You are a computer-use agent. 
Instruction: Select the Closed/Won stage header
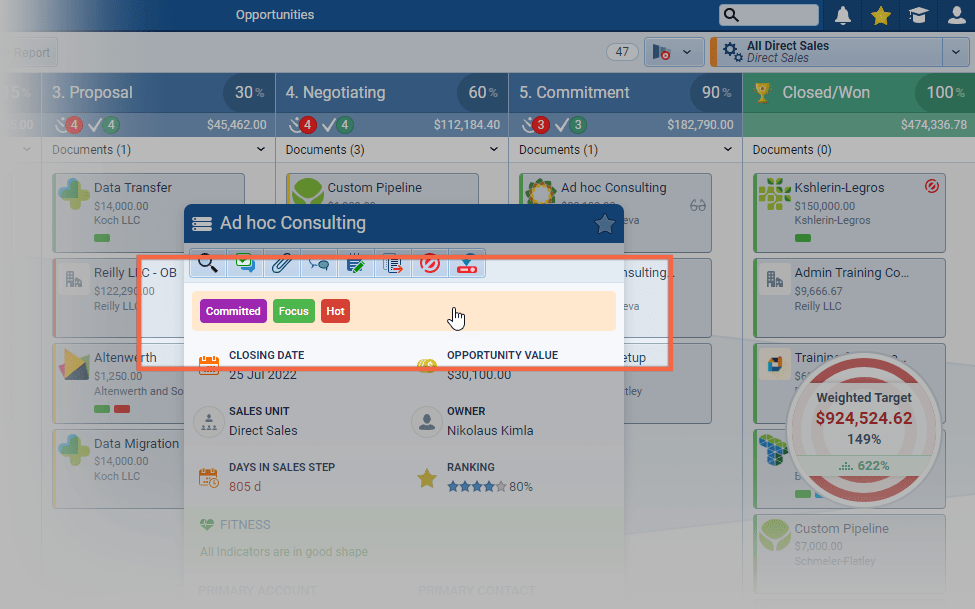825,92
